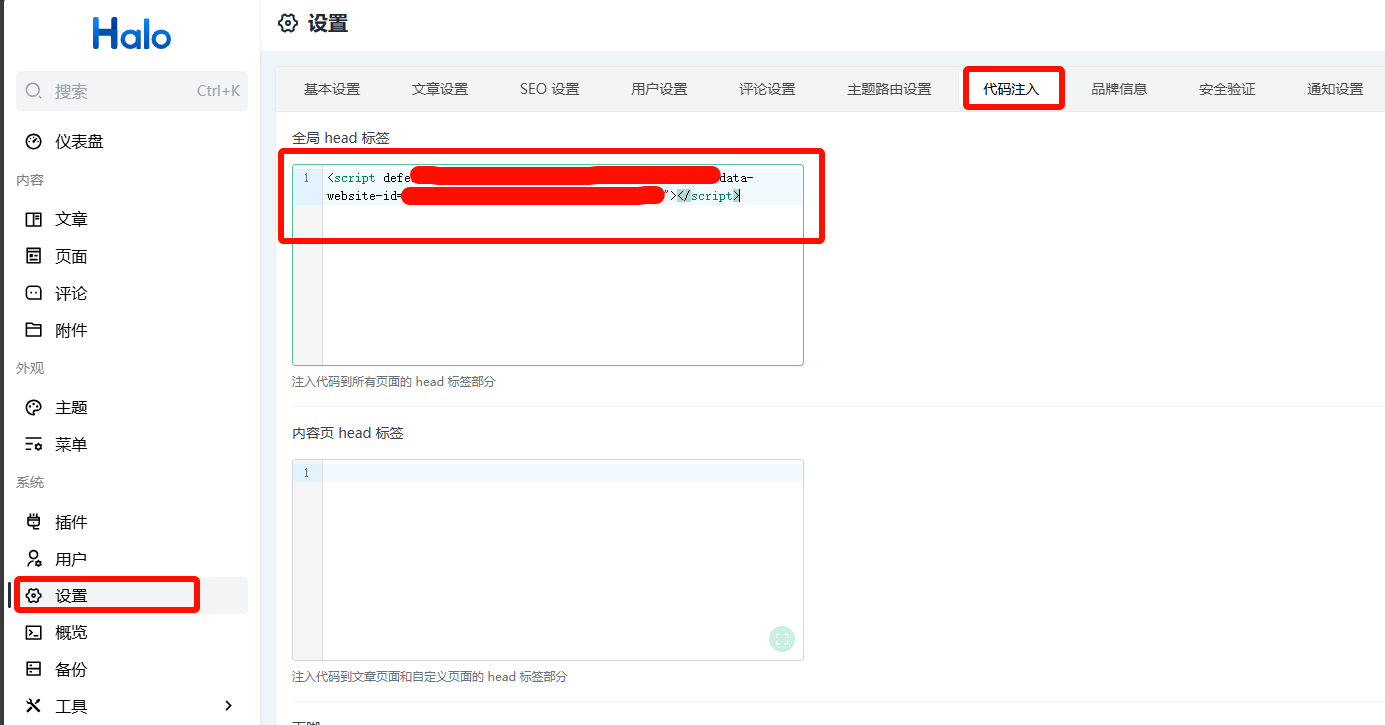This screenshot has height=725, width=1385.
Task: Click the 文章 posts icon
Action: (x=34, y=219)
